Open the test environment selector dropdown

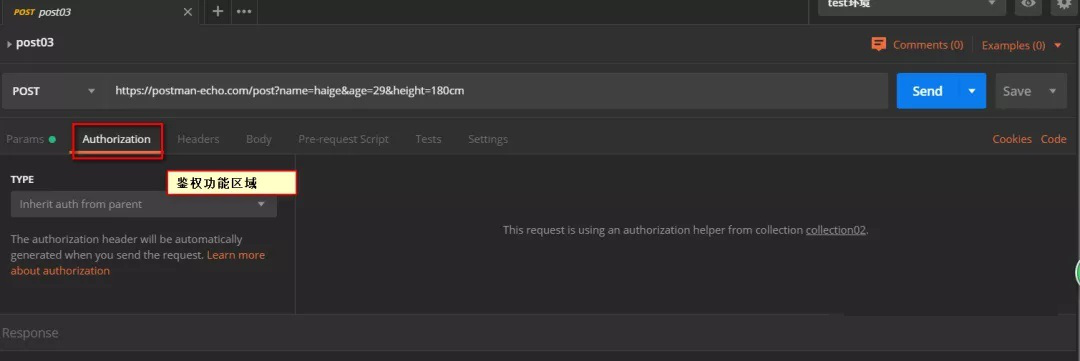[911, 4]
